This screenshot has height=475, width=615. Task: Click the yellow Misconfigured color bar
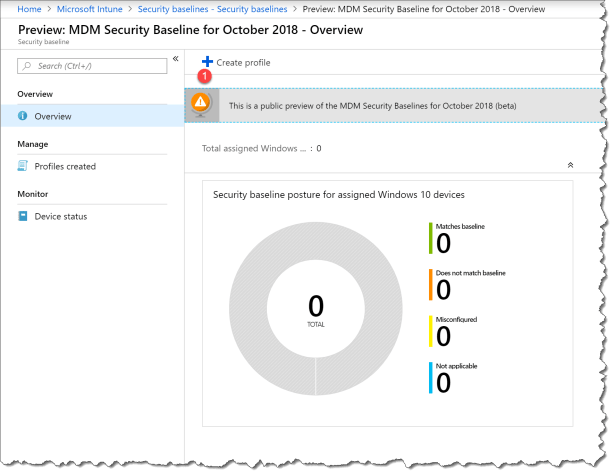[x=431, y=331]
